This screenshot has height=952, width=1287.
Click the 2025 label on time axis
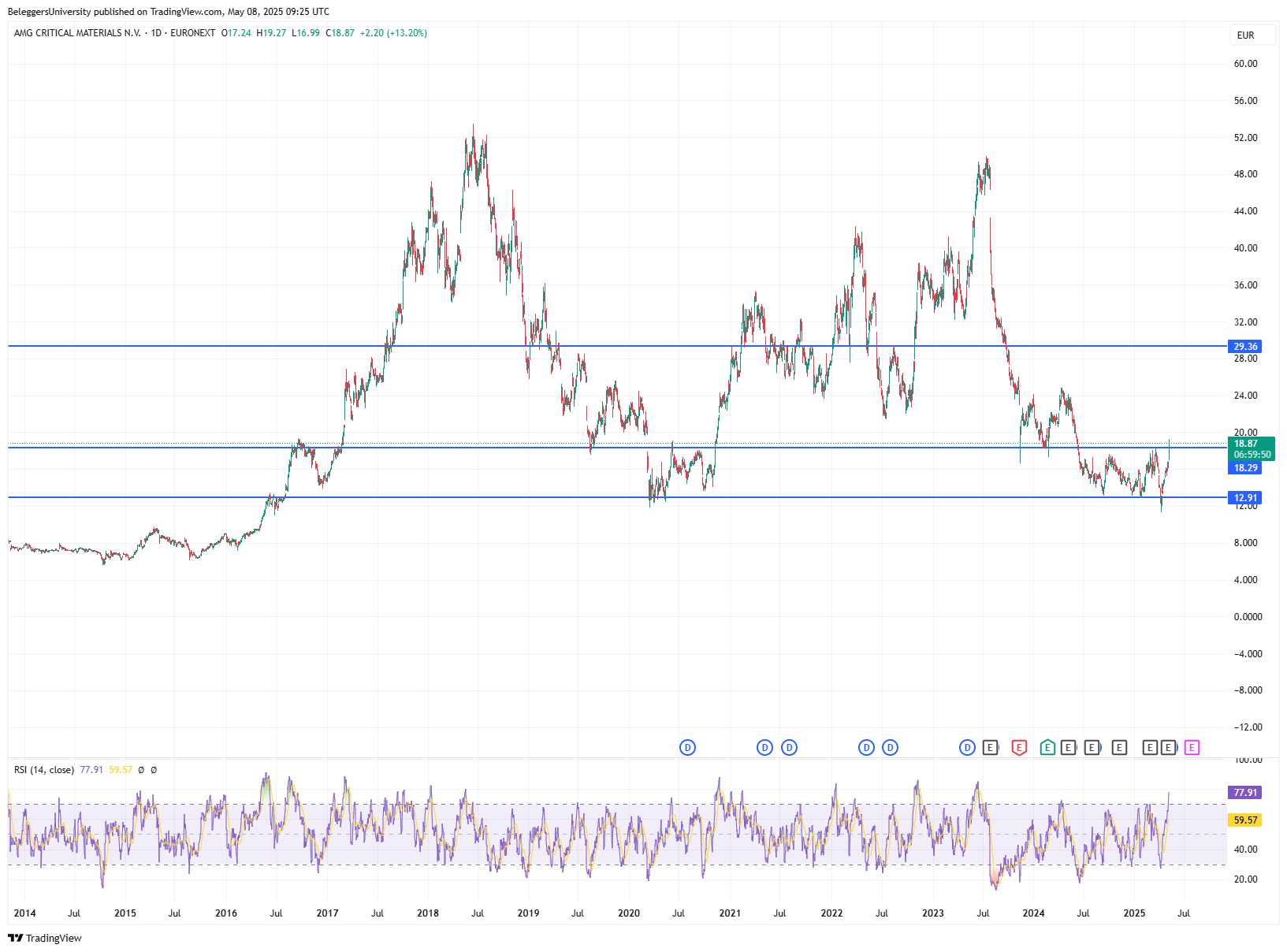pyautogui.click(x=1134, y=913)
